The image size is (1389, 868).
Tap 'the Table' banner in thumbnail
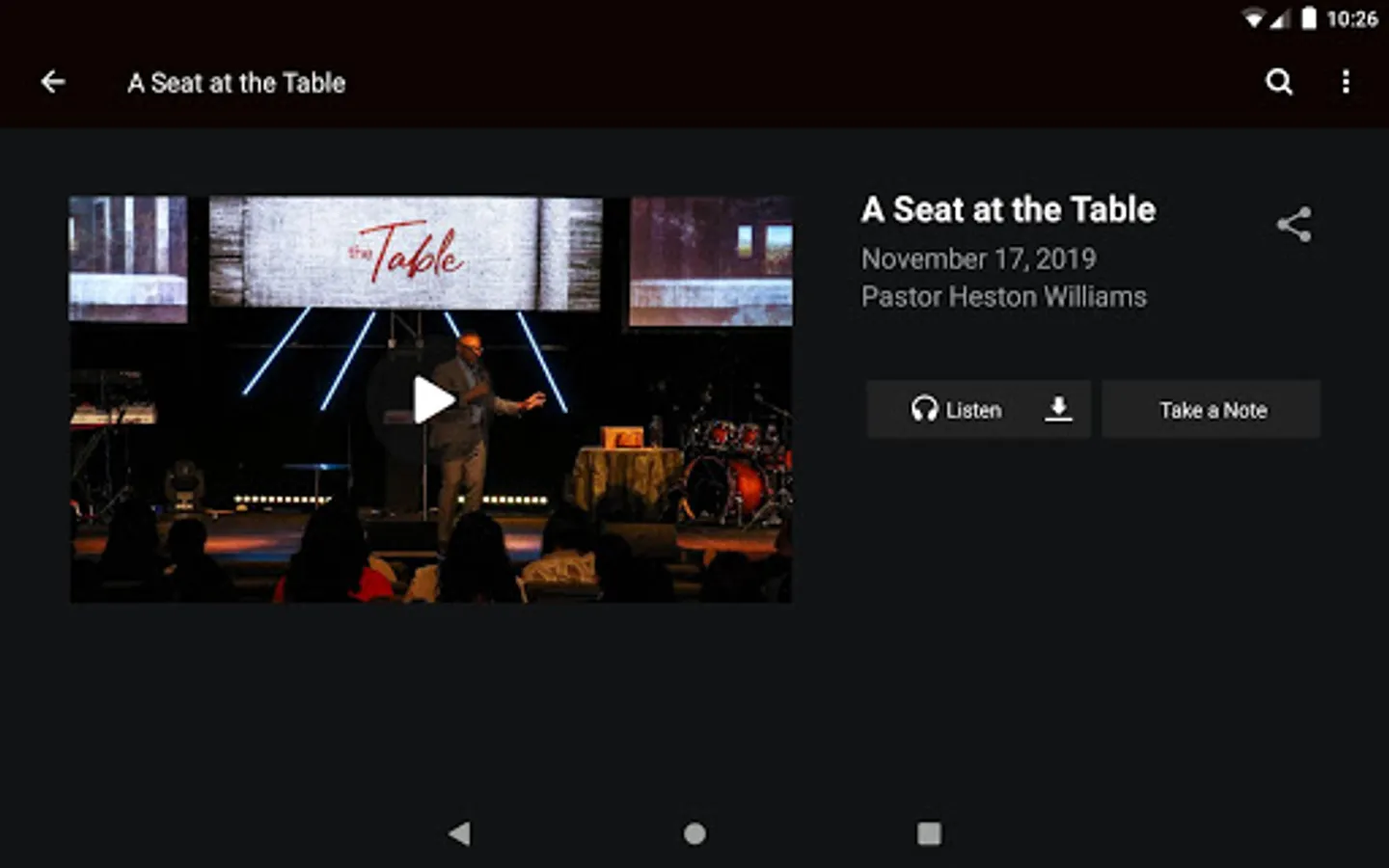point(405,253)
